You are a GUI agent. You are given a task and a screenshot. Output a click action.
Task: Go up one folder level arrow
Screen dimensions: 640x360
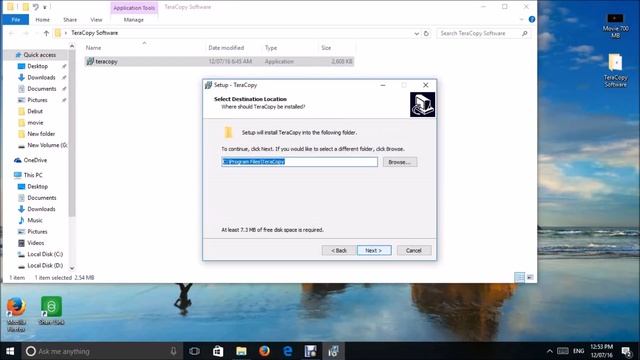coord(46,33)
